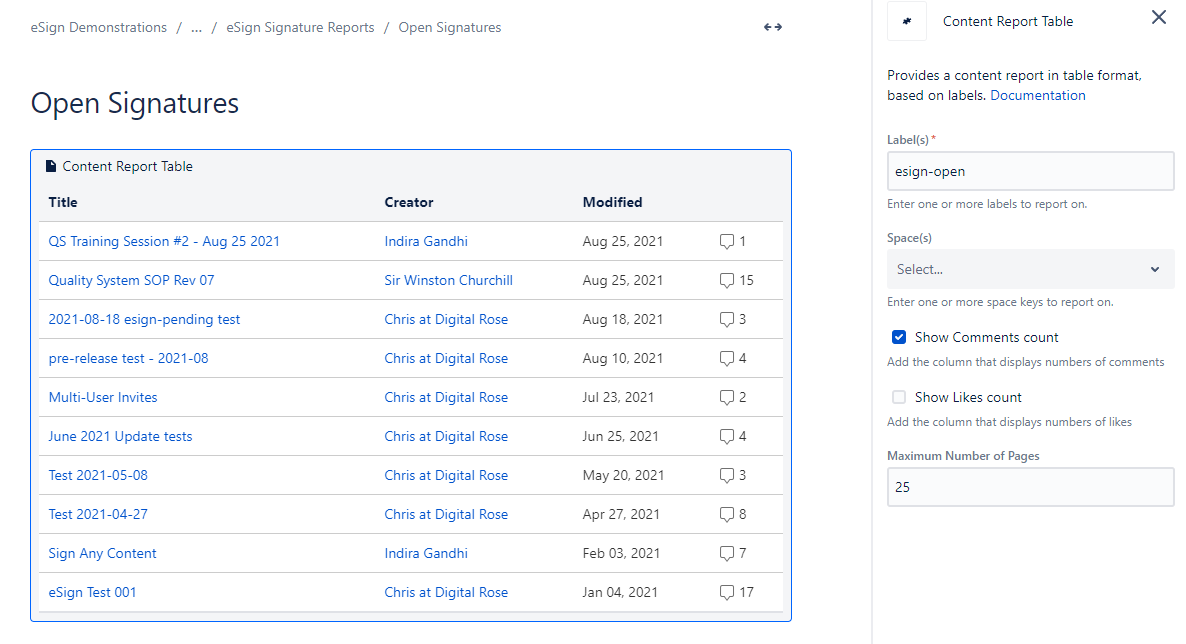Viewport: 1186px width, 644px height.
Task: Click Sir Winston Churchill creator link
Action: [x=448, y=281]
